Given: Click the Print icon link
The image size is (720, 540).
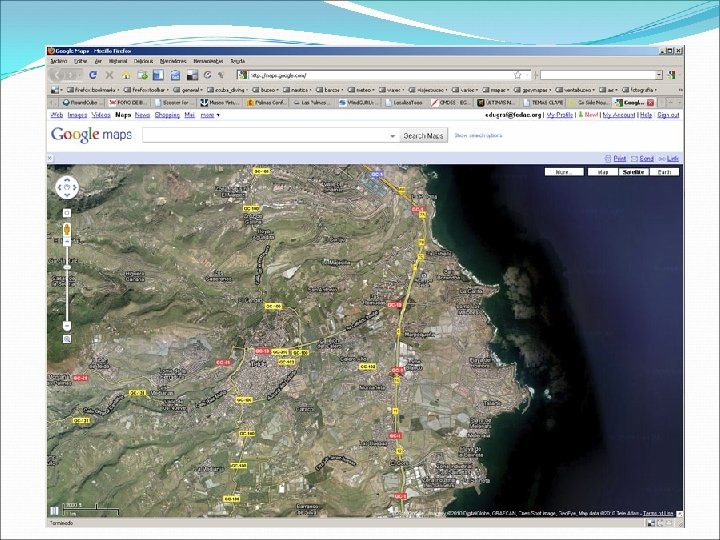Looking at the screenshot, I should pyautogui.click(x=616, y=158).
